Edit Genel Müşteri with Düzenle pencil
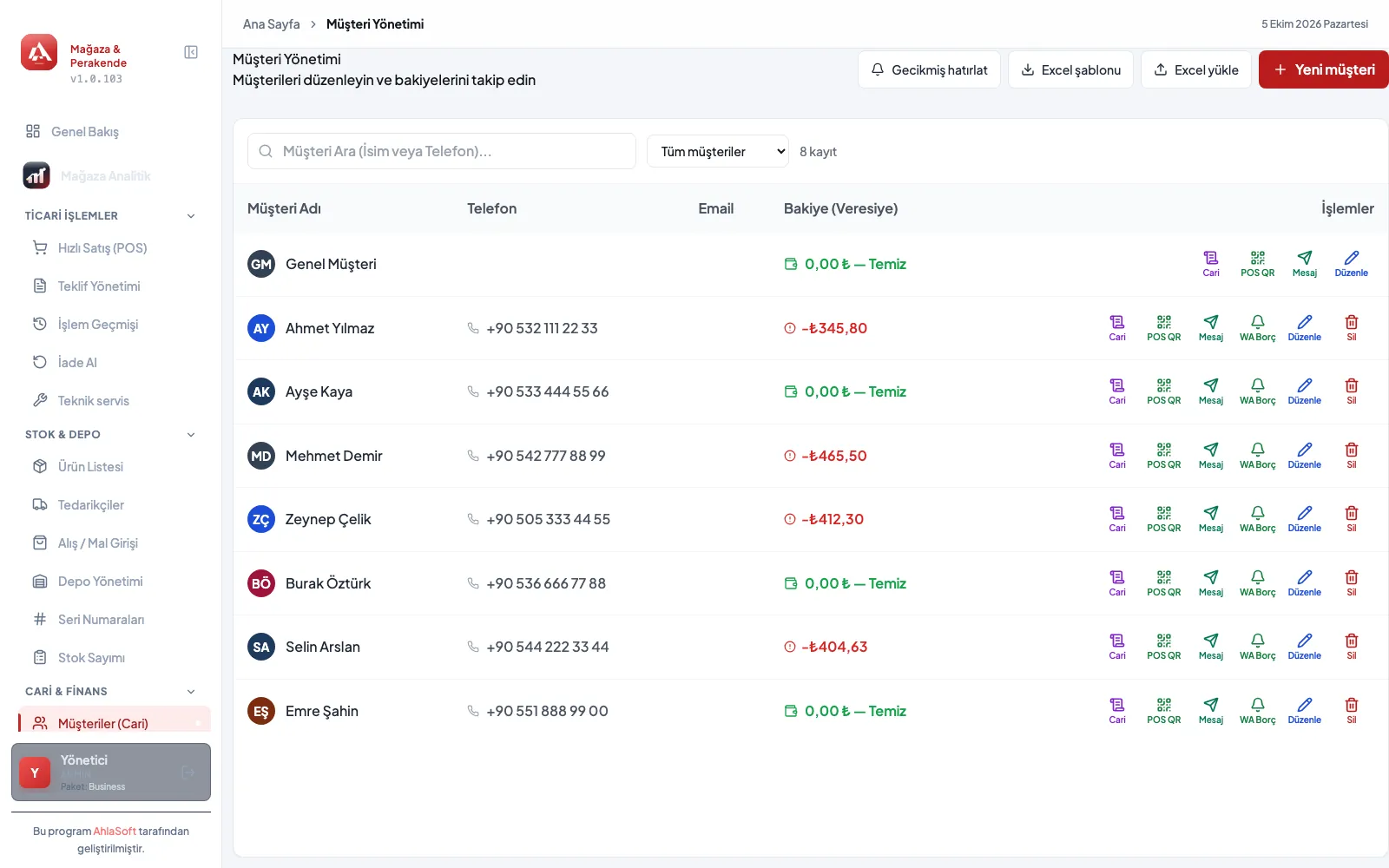1389x868 pixels. 1352,264
